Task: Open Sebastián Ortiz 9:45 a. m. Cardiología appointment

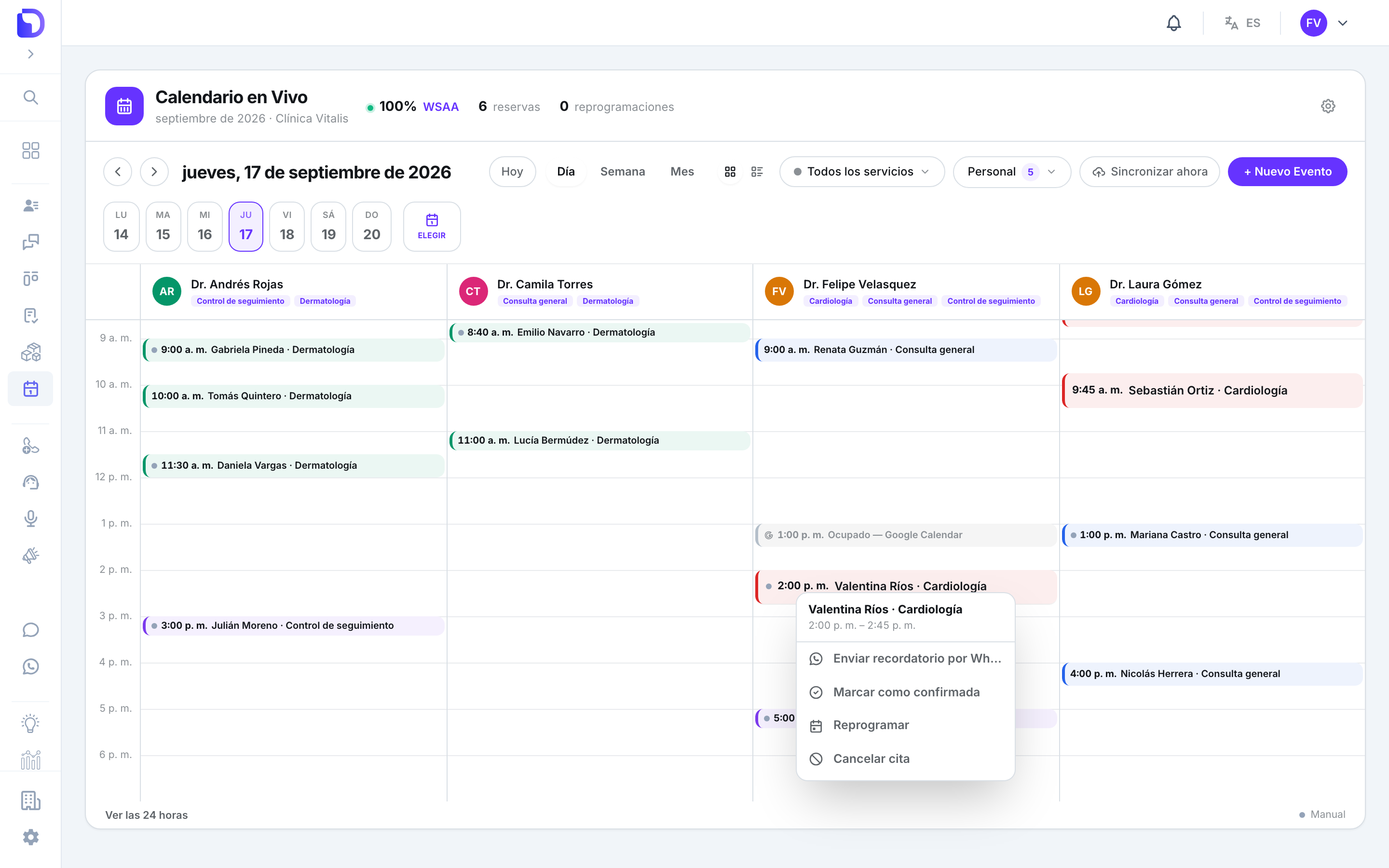Action: click(x=1212, y=391)
